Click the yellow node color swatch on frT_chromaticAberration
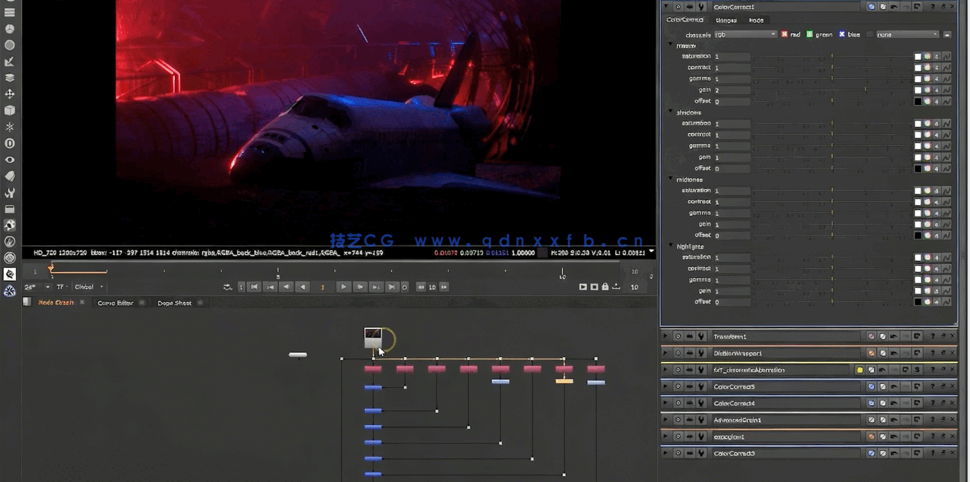970x482 pixels. click(859, 370)
